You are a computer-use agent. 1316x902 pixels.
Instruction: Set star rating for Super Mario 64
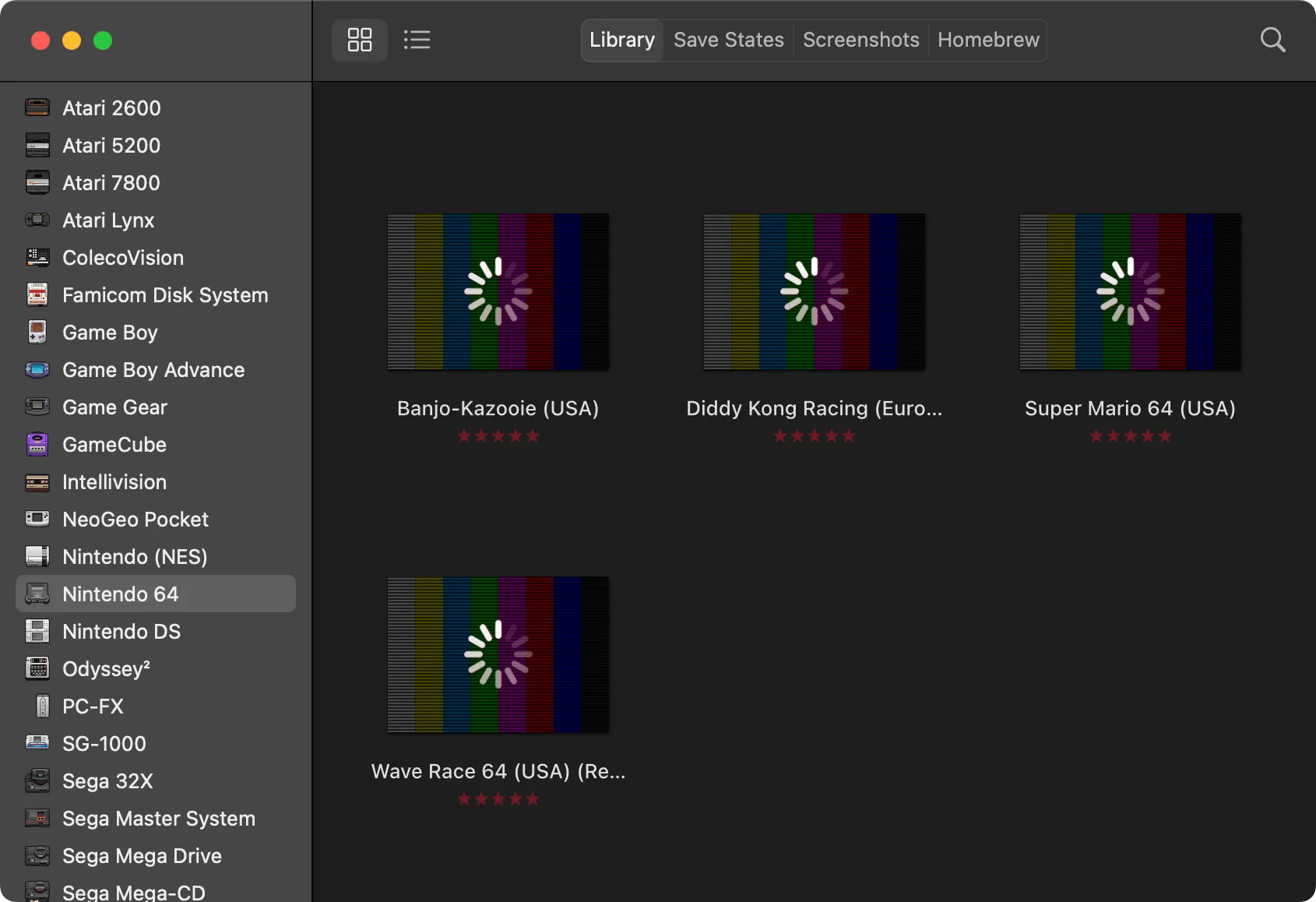click(1131, 436)
